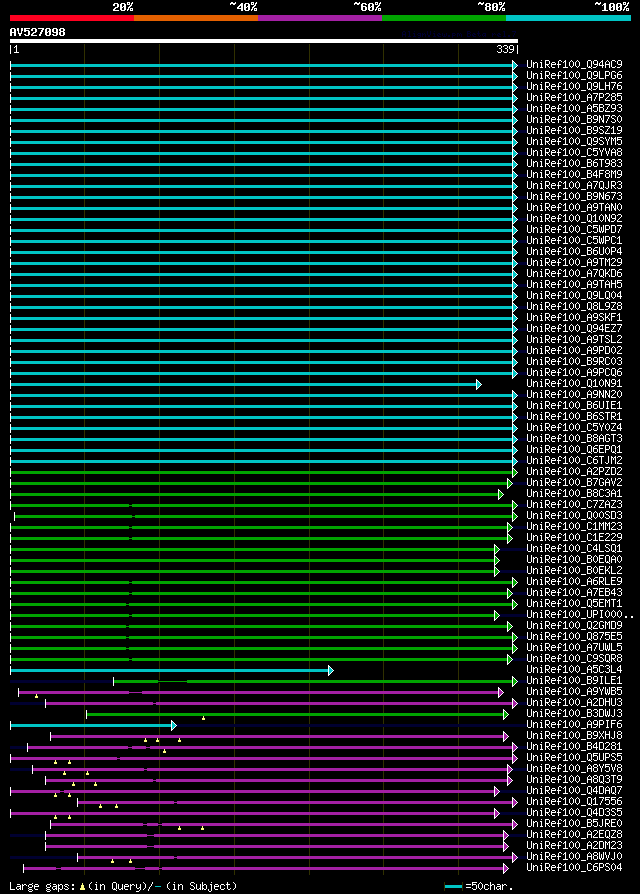Open the UniRef100_Q94AC9 hit label
Screen dimensions: 640x894
[574, 64]
